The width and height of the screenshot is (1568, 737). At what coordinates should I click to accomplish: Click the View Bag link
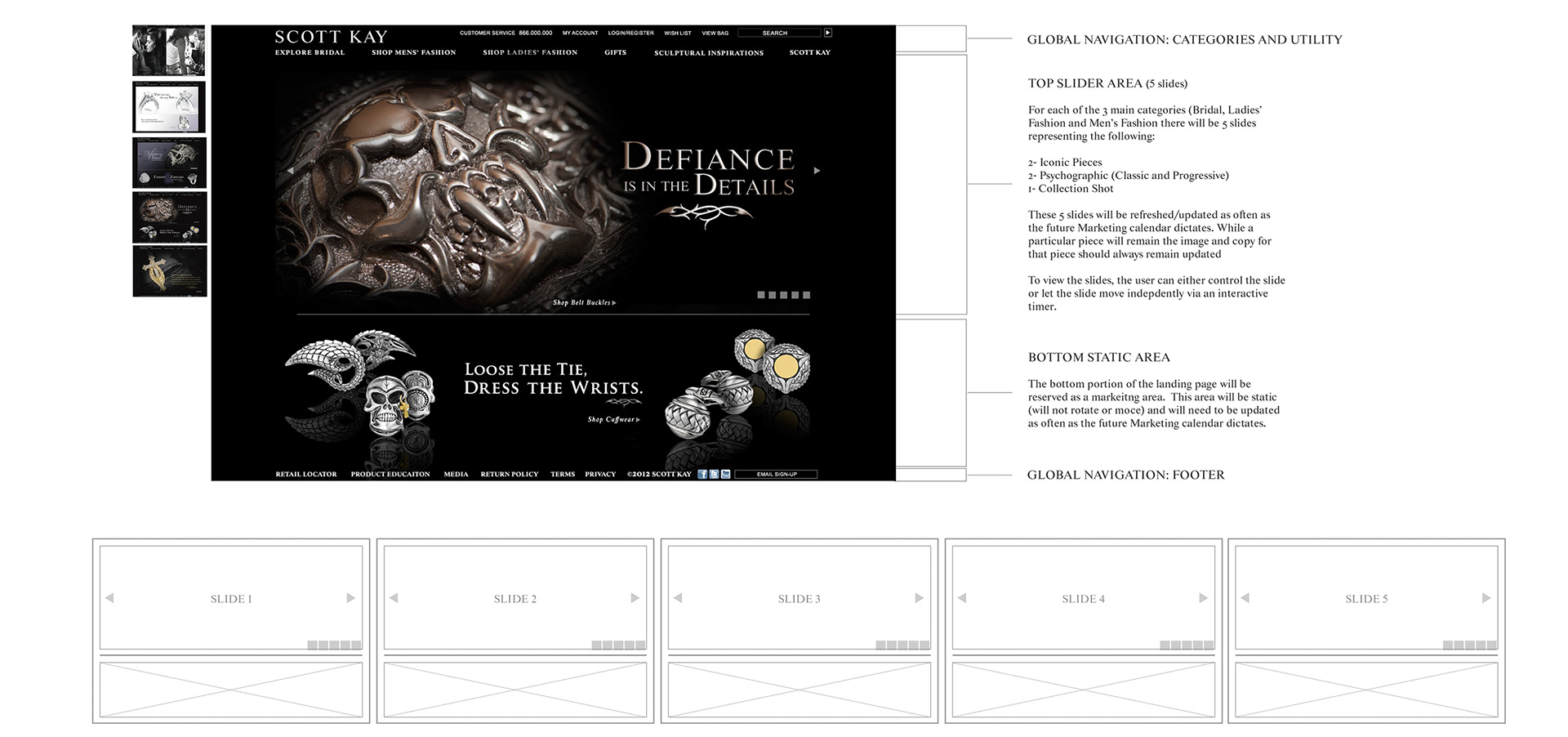715,33
